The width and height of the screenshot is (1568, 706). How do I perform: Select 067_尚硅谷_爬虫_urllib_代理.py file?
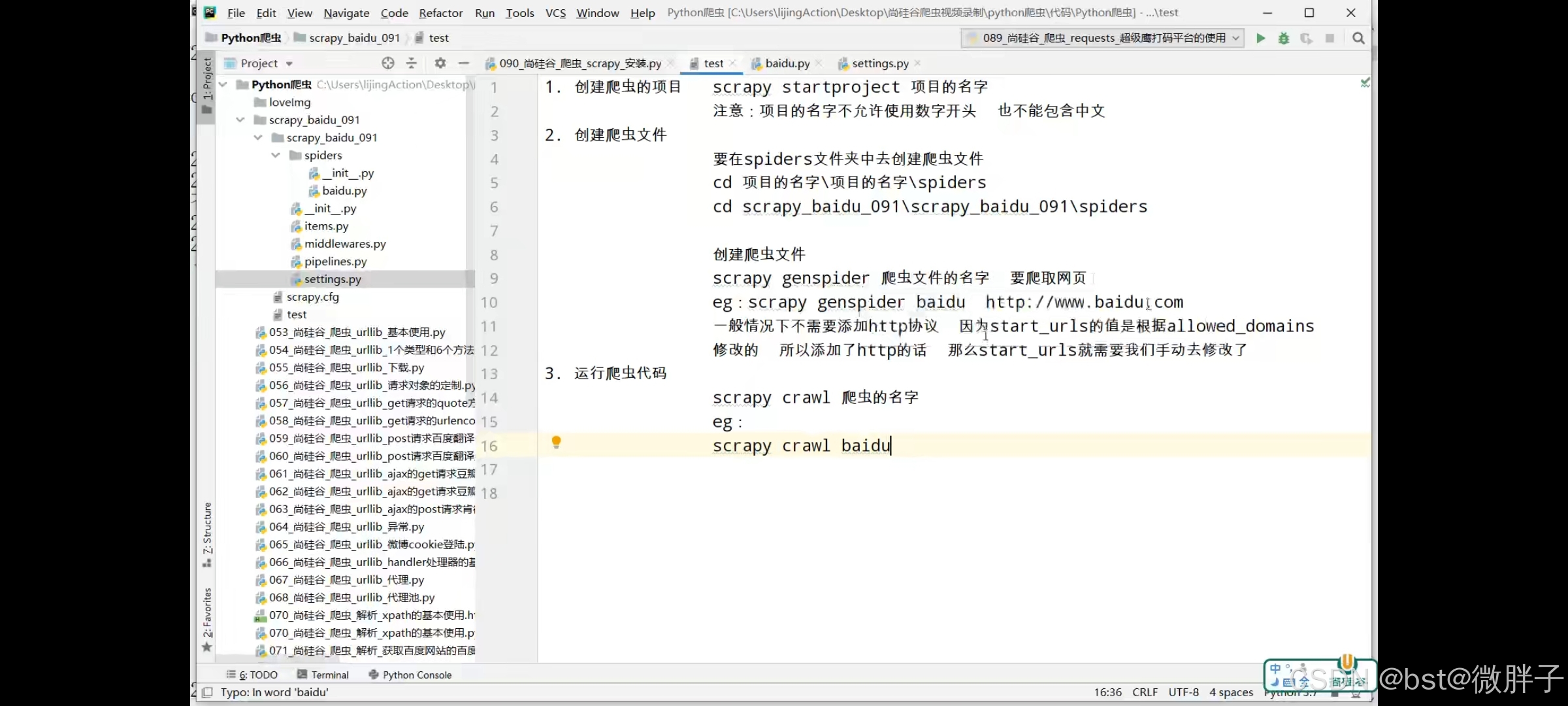point(346,579)
